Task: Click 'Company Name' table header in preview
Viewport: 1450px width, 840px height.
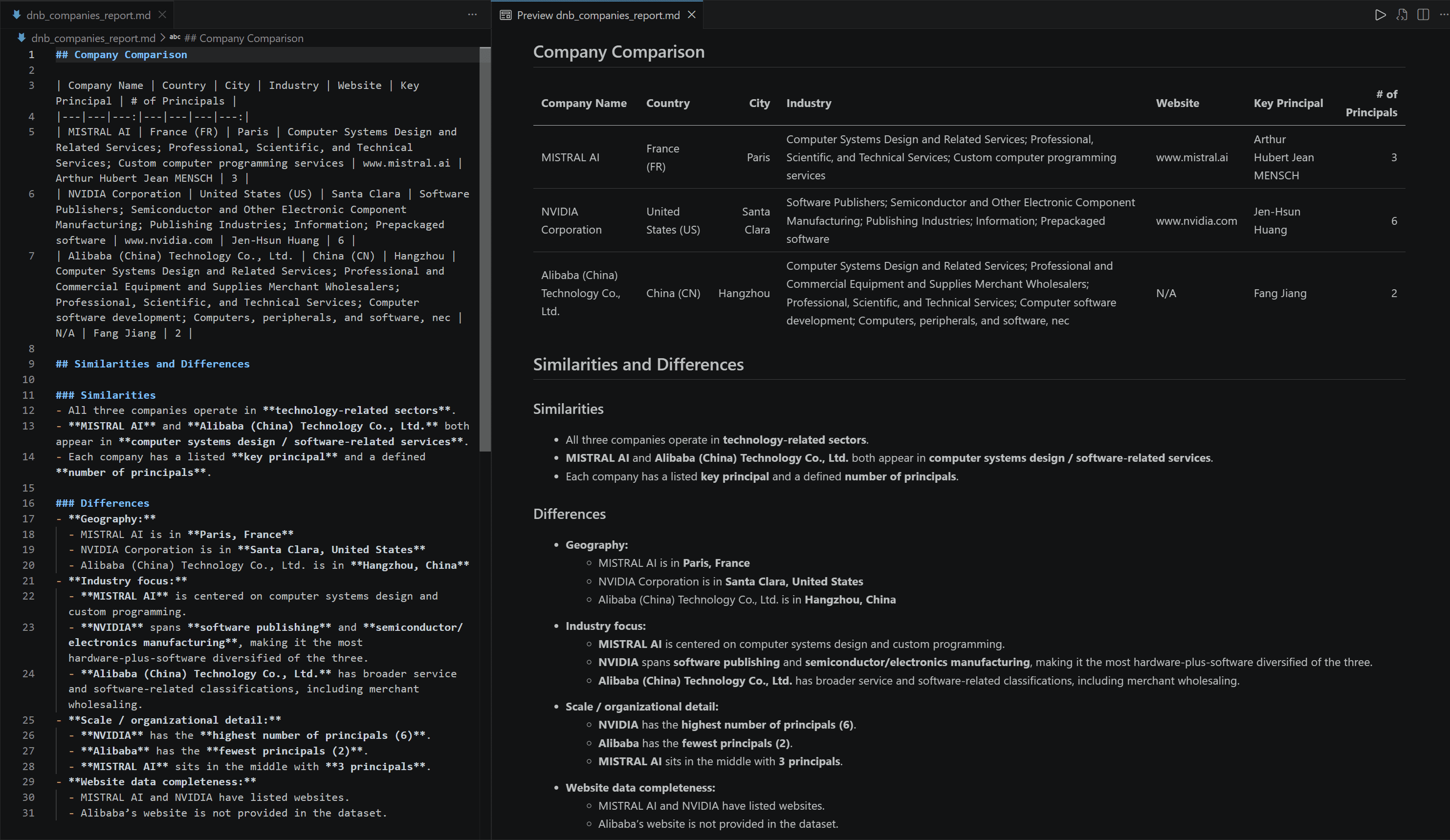Action: click(x=583, y=103)
